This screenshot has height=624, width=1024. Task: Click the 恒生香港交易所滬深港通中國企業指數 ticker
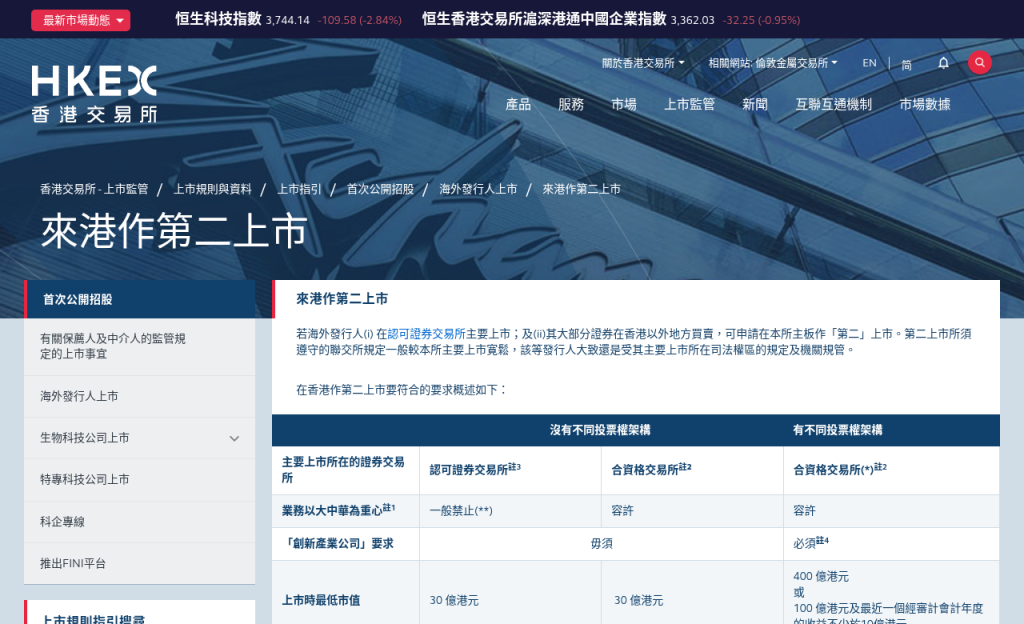pos(611,19)
